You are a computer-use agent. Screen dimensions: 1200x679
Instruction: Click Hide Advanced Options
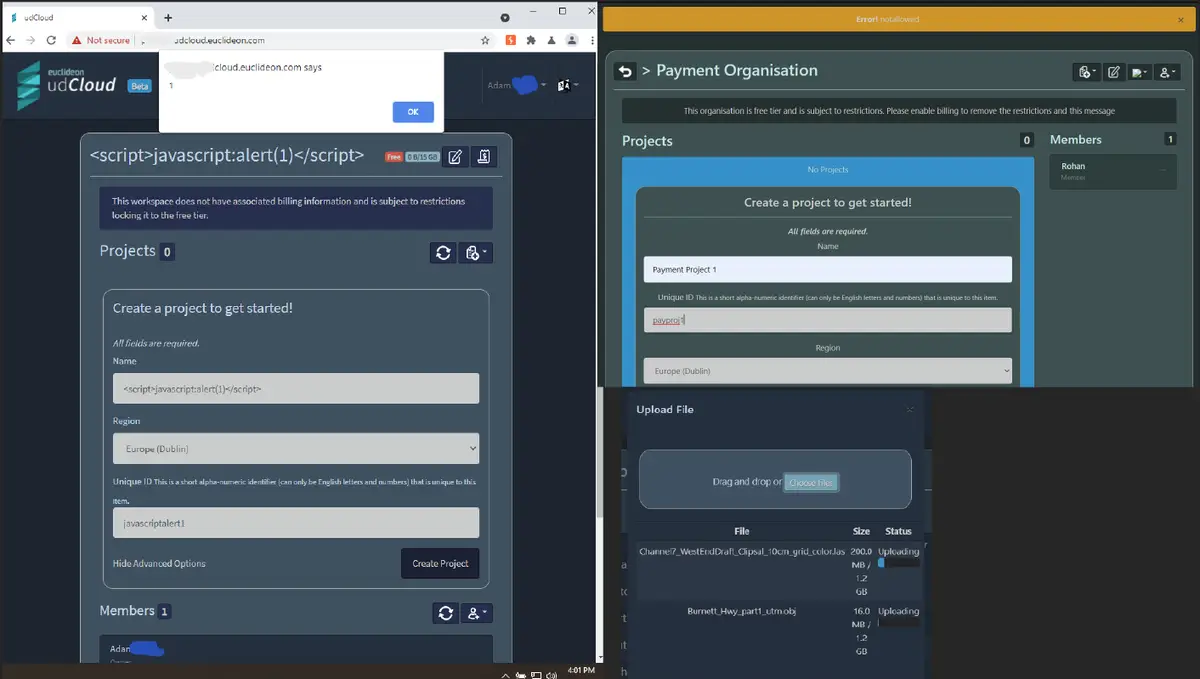click(x=159, y=564)
